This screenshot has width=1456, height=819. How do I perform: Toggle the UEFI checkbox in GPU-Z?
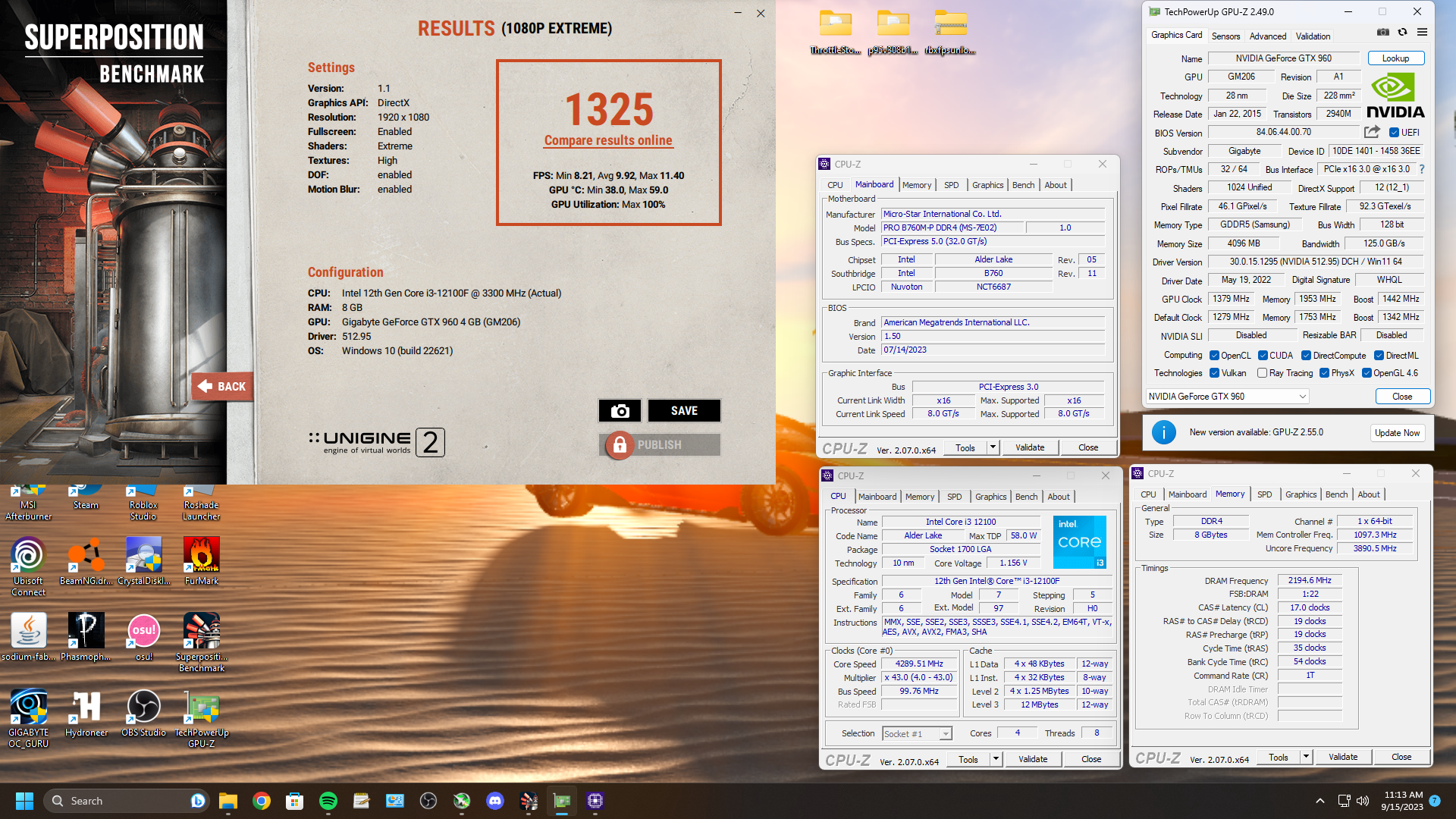coord(1394,132)
